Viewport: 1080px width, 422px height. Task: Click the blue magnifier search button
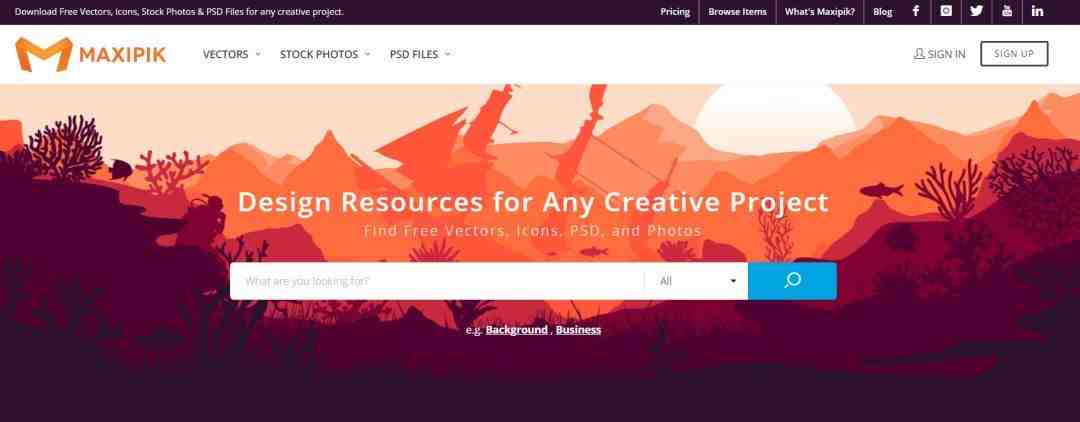[792, 281]
